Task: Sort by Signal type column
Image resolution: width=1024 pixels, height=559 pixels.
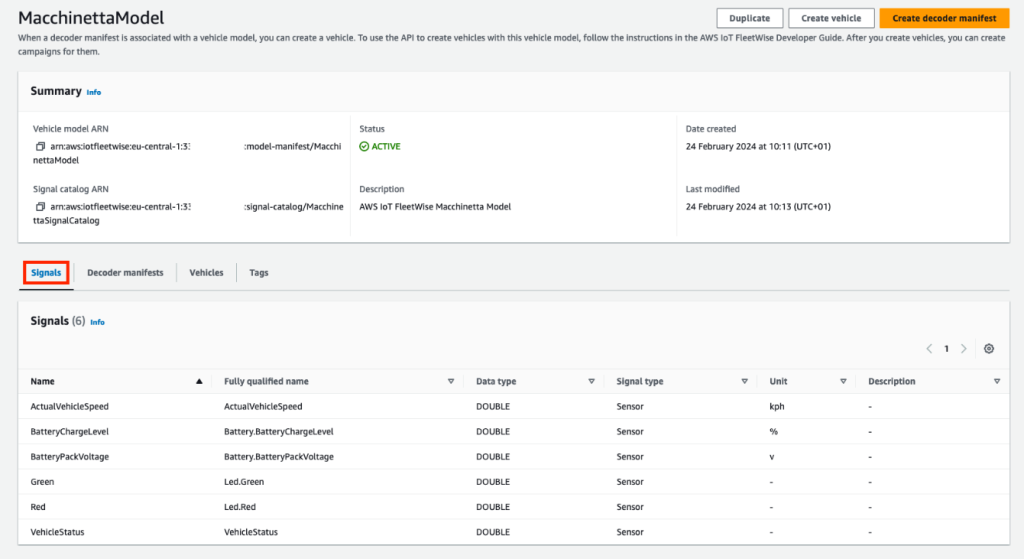Action: [745, 381]
